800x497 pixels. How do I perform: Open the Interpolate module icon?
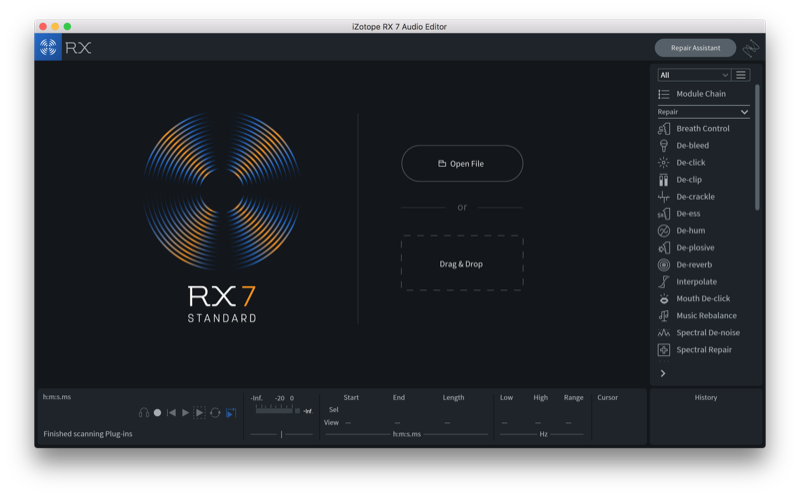[x=663, y=282]
